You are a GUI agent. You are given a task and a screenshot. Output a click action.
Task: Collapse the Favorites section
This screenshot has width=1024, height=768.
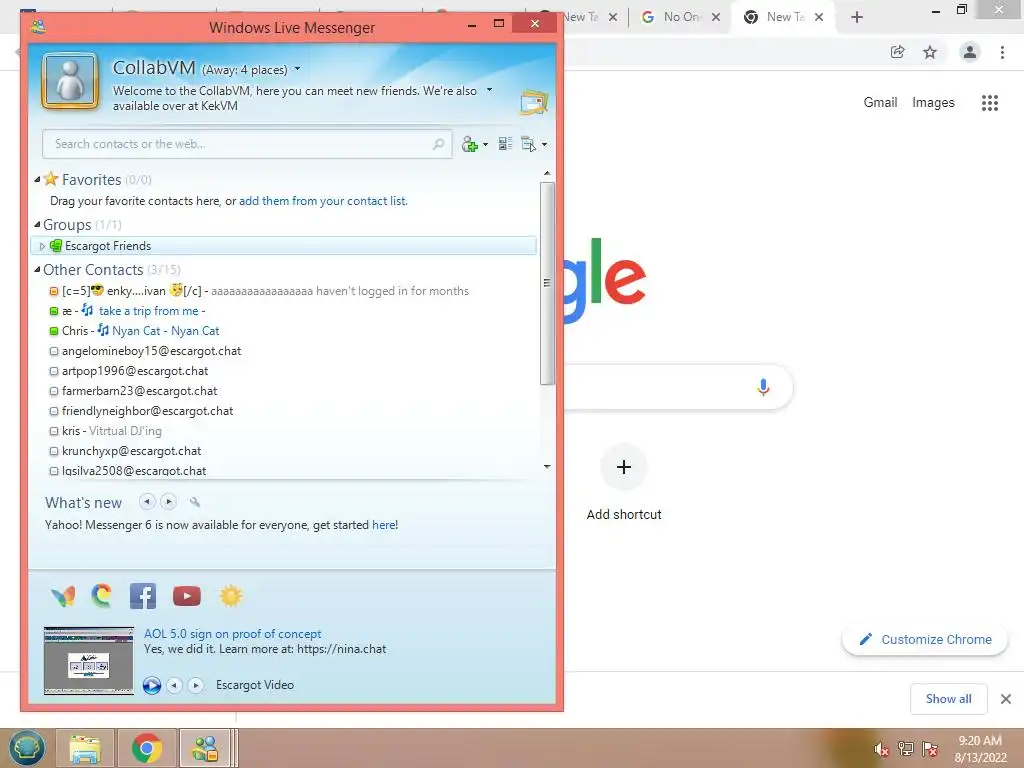[37, 179]
